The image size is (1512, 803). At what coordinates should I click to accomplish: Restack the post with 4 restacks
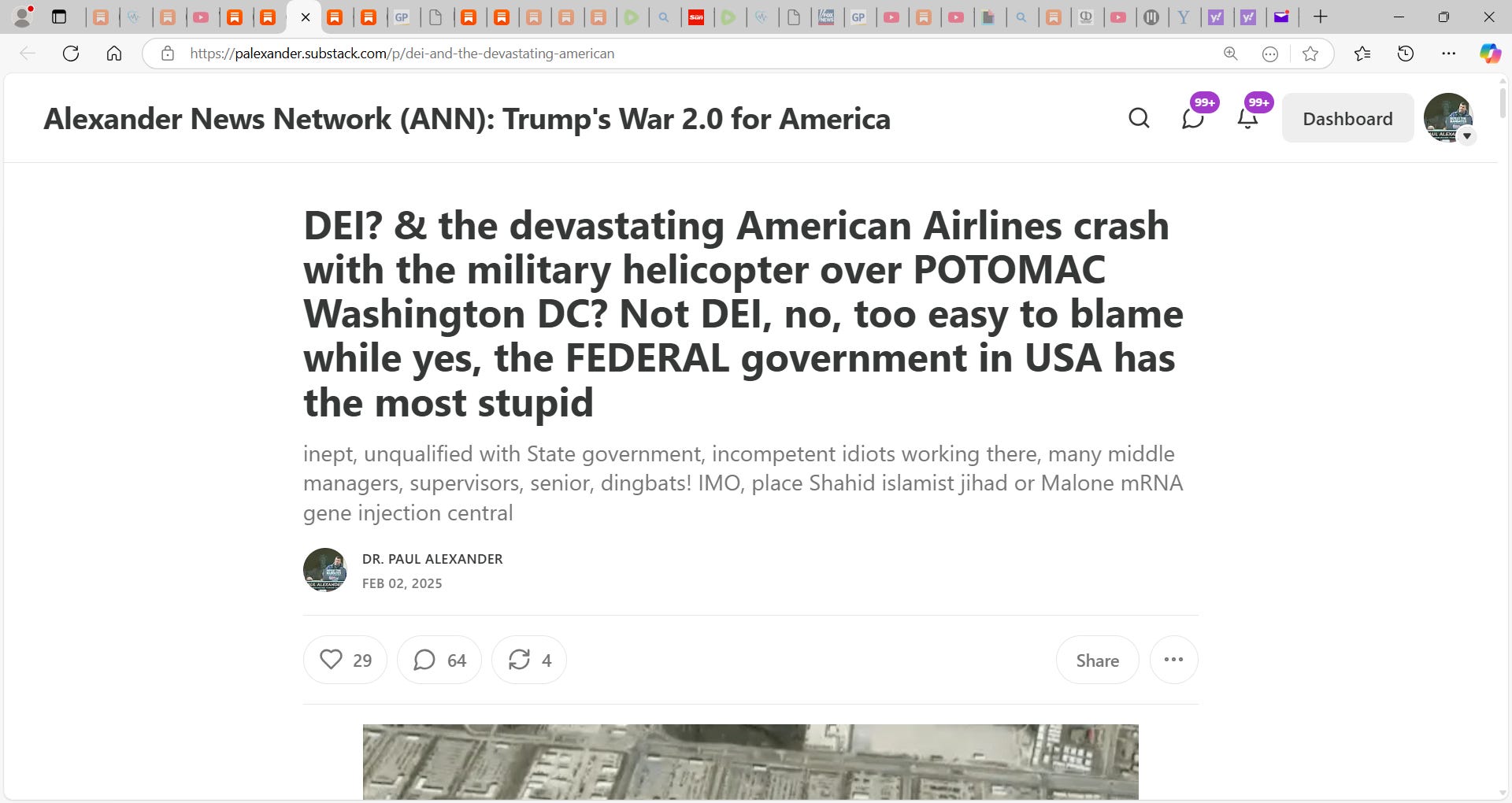point(529,660)
